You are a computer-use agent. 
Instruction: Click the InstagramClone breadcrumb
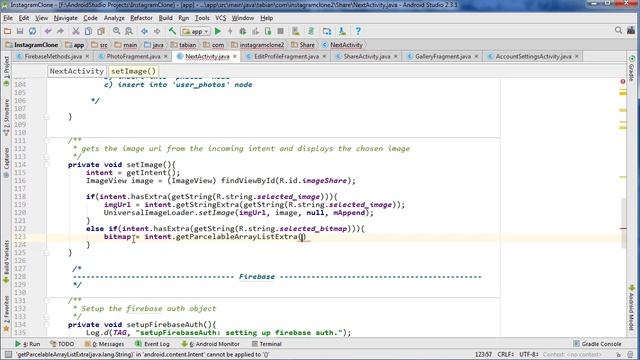32,45
